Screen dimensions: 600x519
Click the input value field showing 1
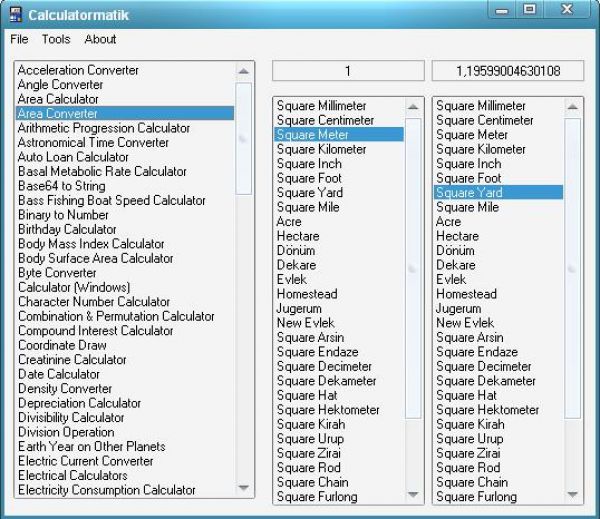tap(348, 71)
